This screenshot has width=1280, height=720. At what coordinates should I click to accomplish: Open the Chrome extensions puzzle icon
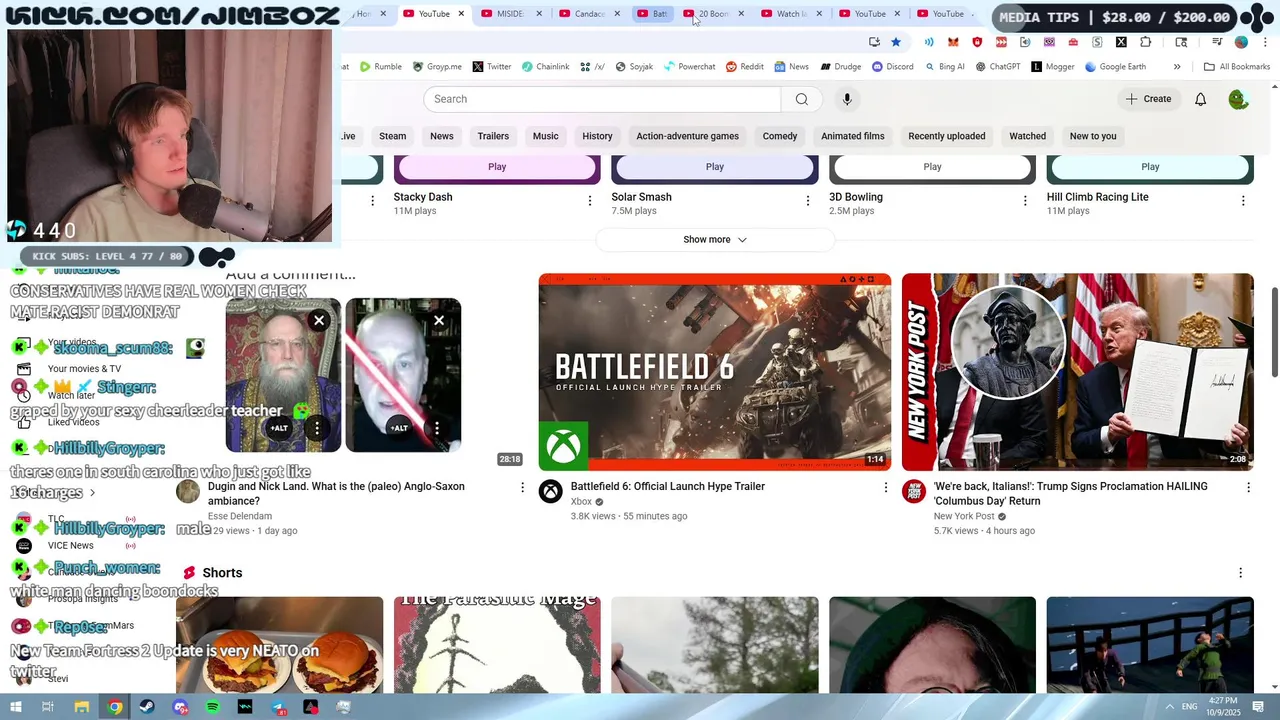click(1146, 42)
